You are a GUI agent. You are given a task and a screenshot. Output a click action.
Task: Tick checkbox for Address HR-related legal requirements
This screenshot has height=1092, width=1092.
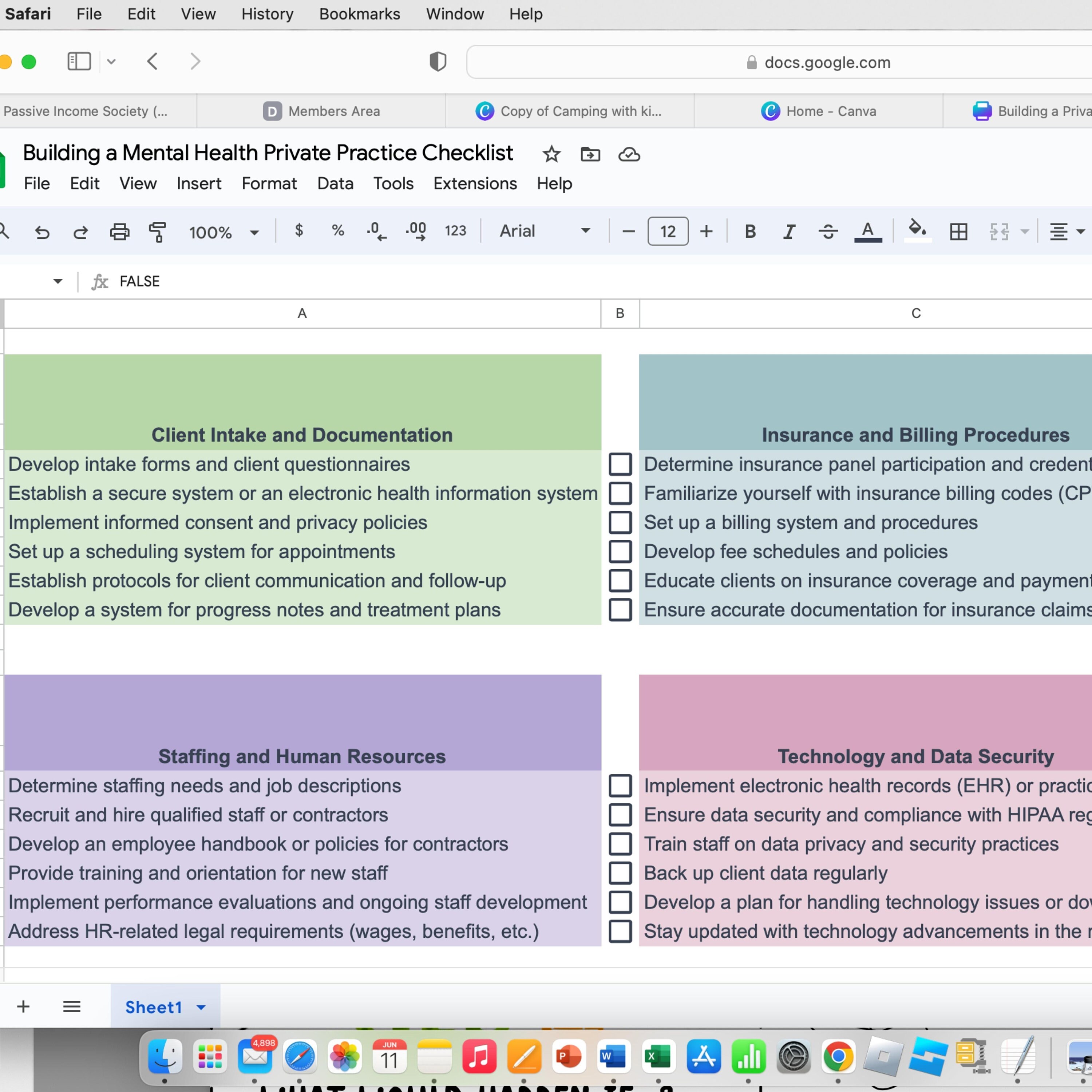point(620,931)
